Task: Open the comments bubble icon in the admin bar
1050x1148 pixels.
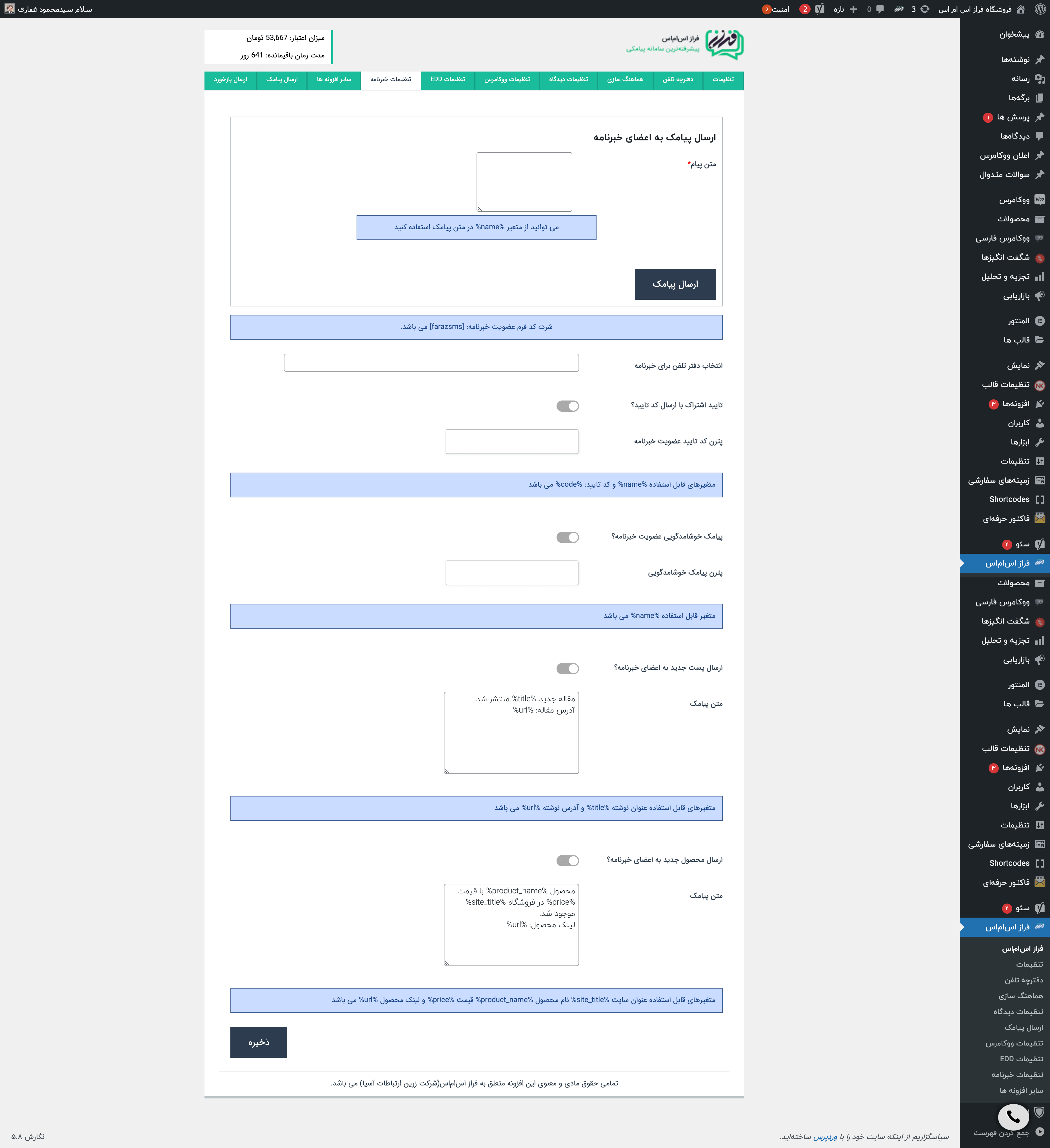Action: [x=880, y=9]
